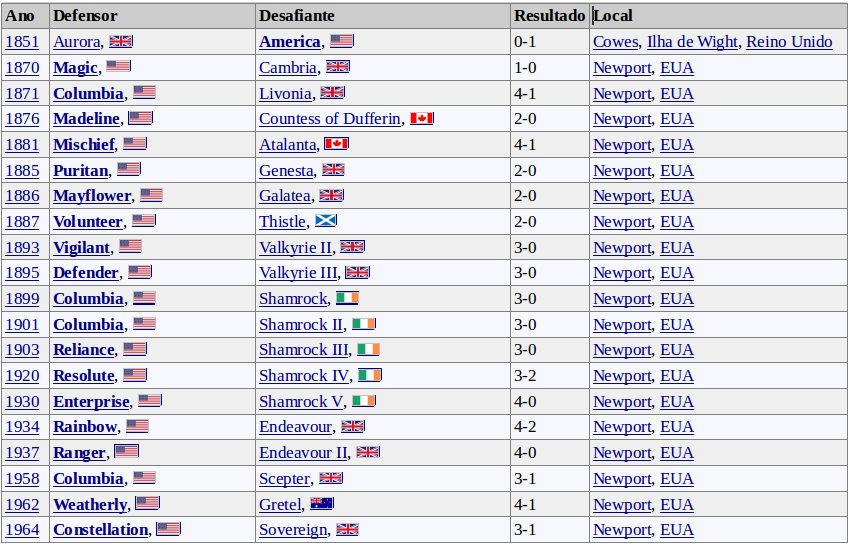
Task: Click the Canadian flag next to Atalanta
Action: point(336,144)
